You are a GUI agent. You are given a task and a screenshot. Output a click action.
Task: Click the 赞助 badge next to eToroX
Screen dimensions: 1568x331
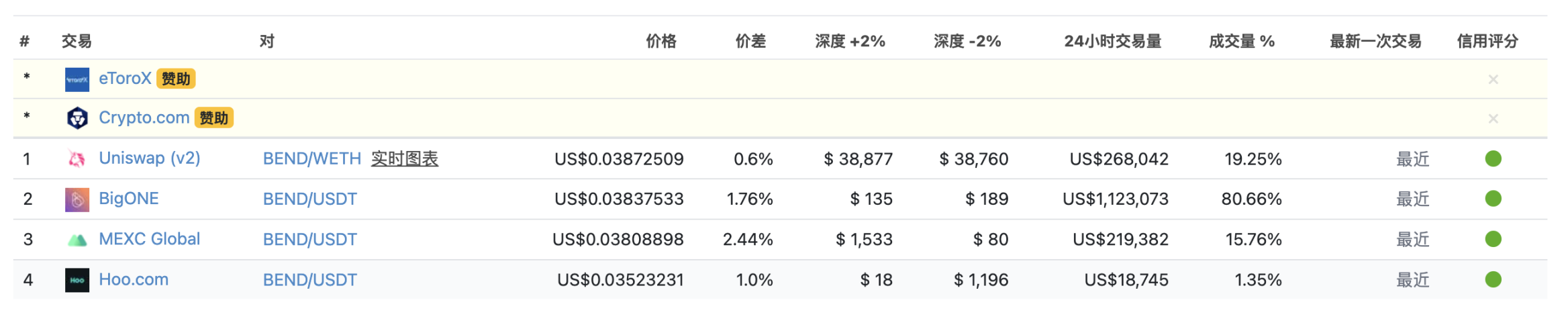(x=176, y=79)
